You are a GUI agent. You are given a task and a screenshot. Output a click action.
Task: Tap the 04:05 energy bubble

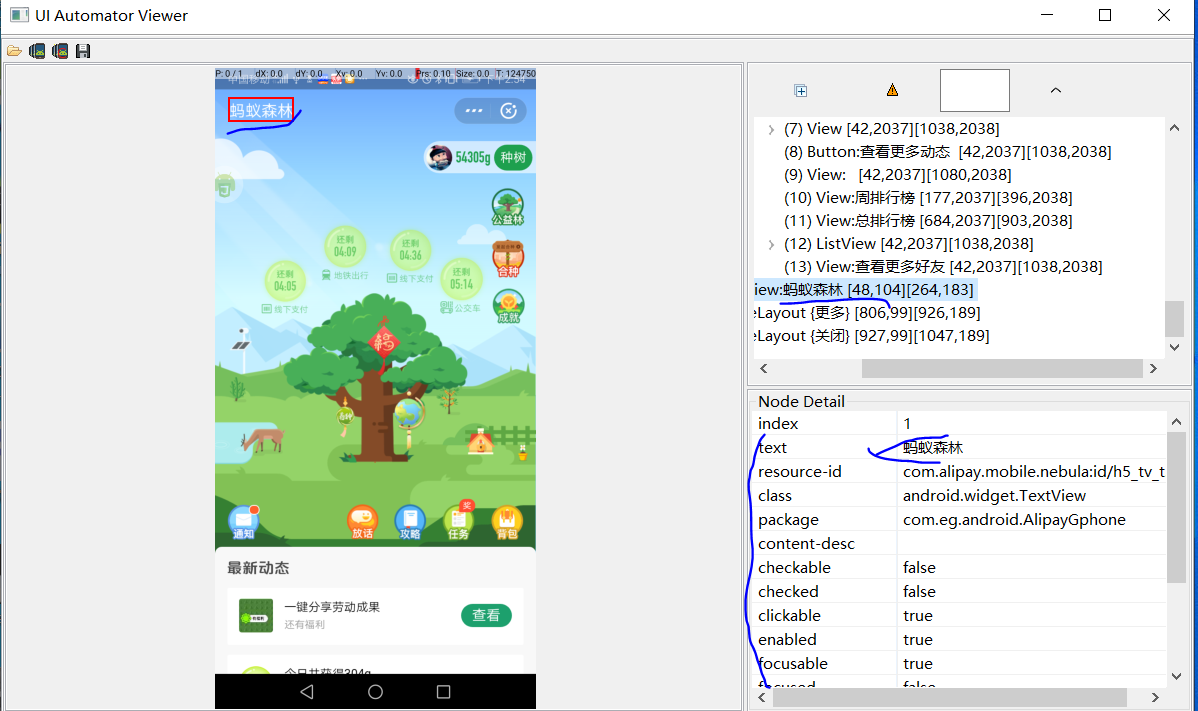[285, 281]
